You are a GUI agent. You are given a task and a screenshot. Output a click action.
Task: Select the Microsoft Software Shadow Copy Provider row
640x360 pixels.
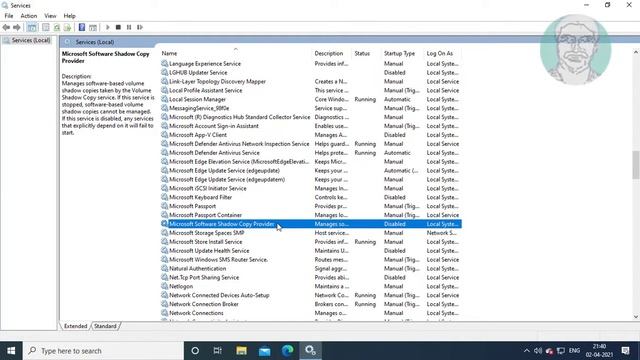pyautogui.click(x=311, y=224)
